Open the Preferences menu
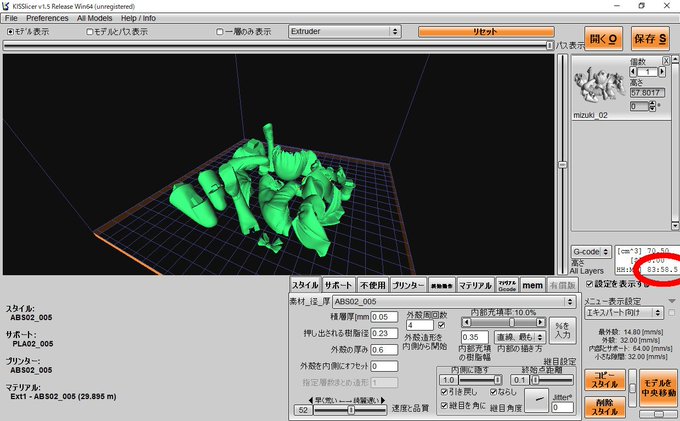The width and height of the screenshot is (680, 421). [x=47, y=18]
